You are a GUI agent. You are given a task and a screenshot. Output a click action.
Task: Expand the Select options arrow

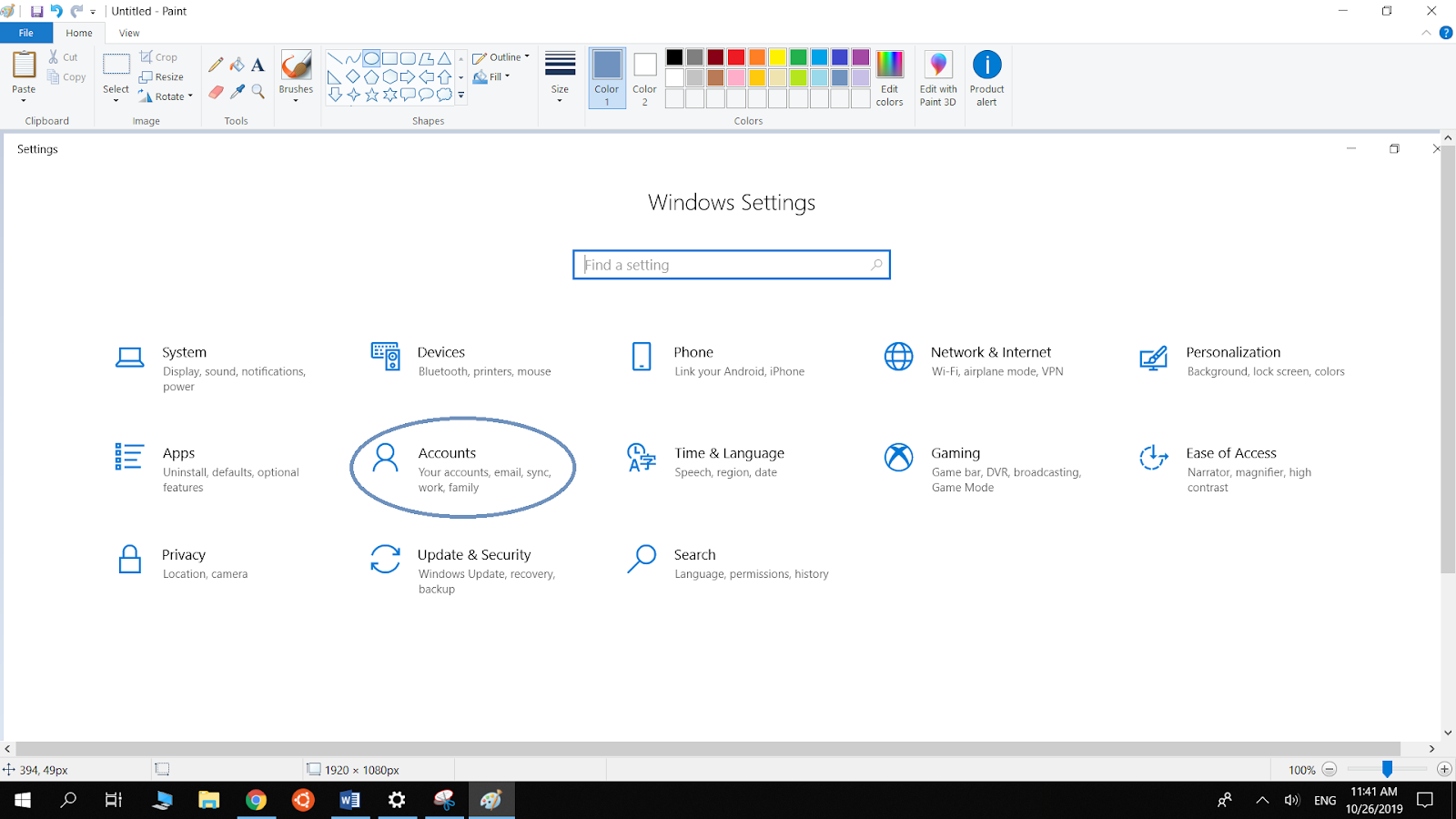coord(116,100)
